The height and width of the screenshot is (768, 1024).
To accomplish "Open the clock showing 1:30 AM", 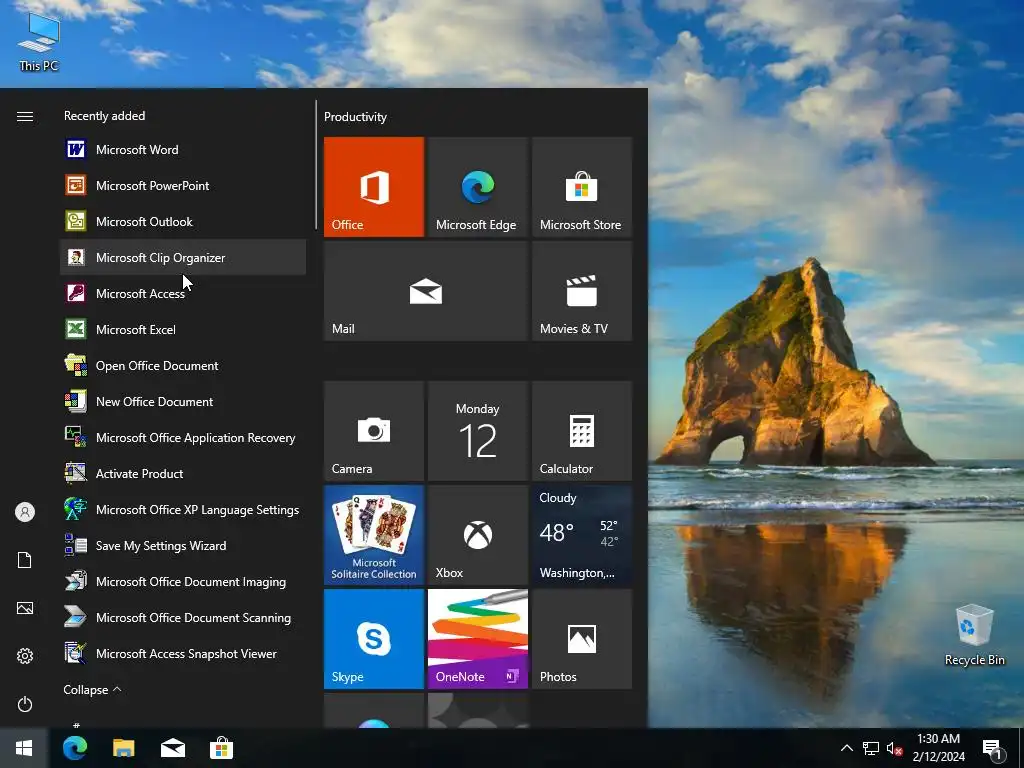I will coord(938,748).
